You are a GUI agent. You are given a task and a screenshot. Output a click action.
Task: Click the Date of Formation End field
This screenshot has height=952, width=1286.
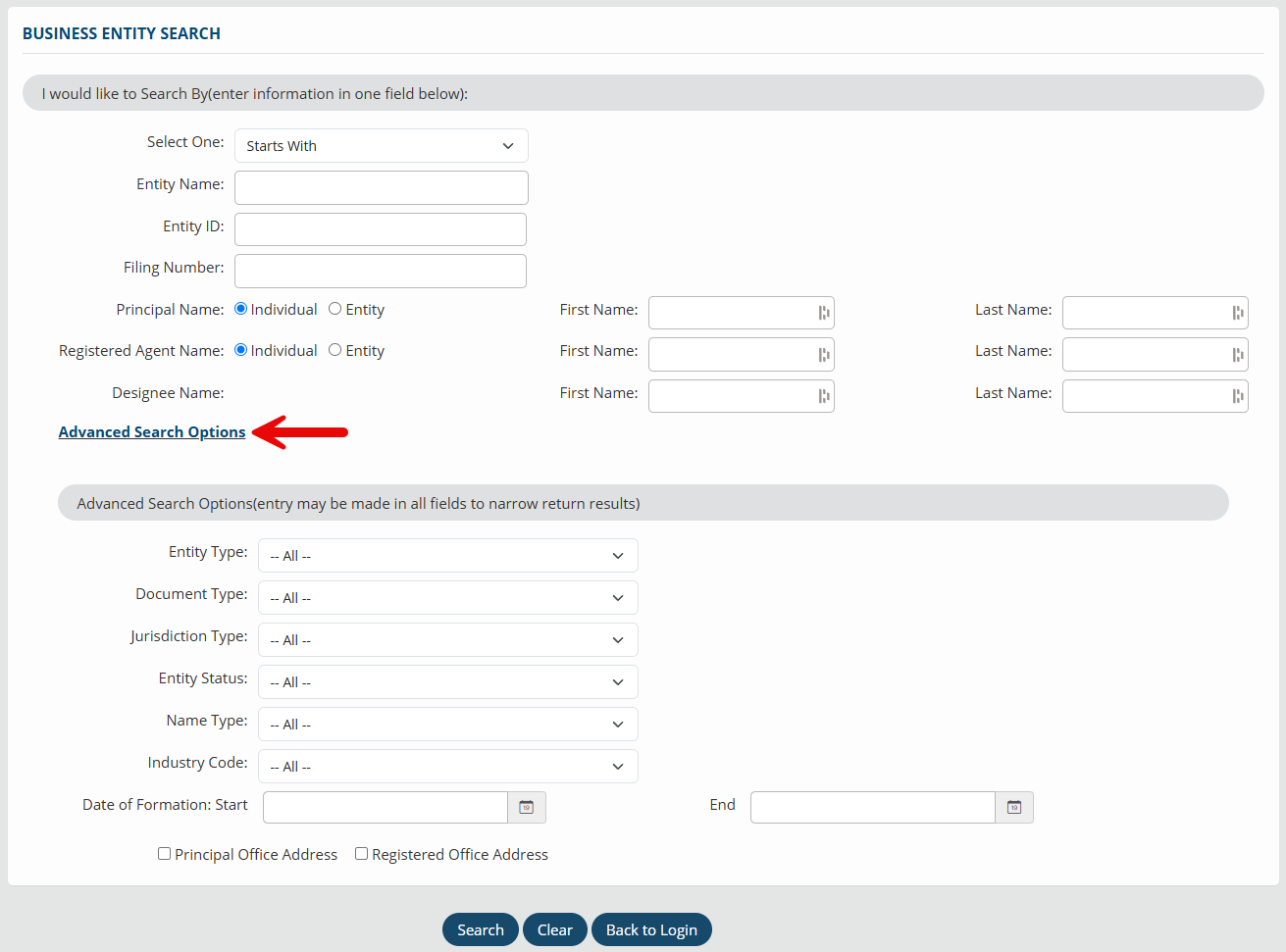coord(873,807)
